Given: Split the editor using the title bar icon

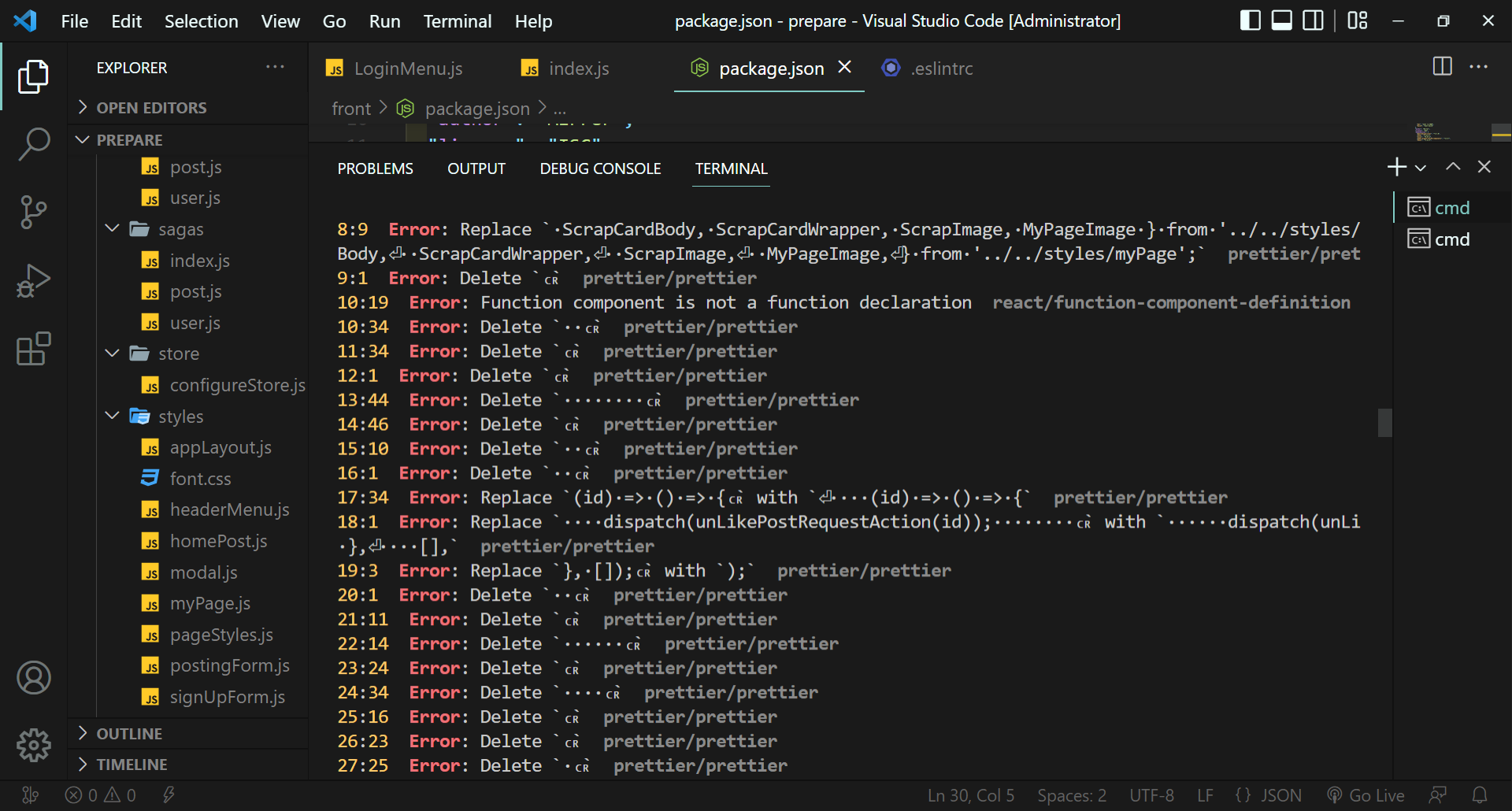Looking at the screenshot, I should point(1442,67).
